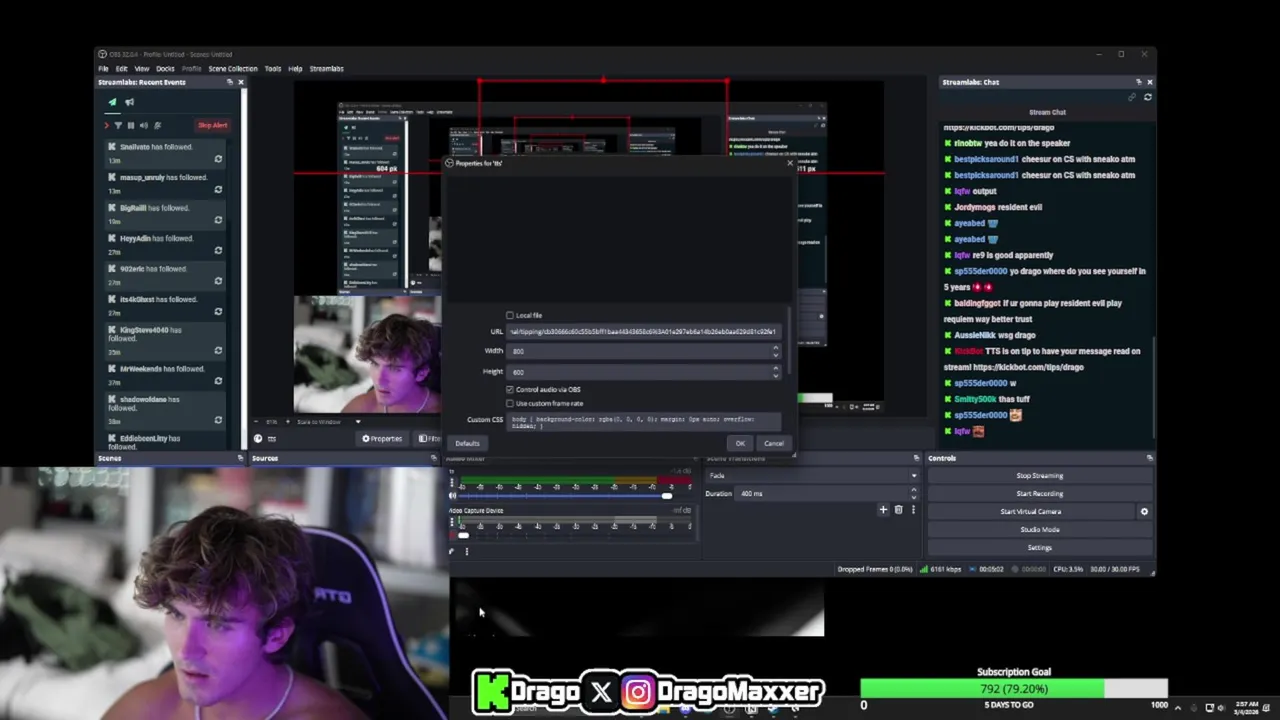Remove the scene transition with trash icon
The width and height of the screenshot is (1280, 720).
(898, 510)
